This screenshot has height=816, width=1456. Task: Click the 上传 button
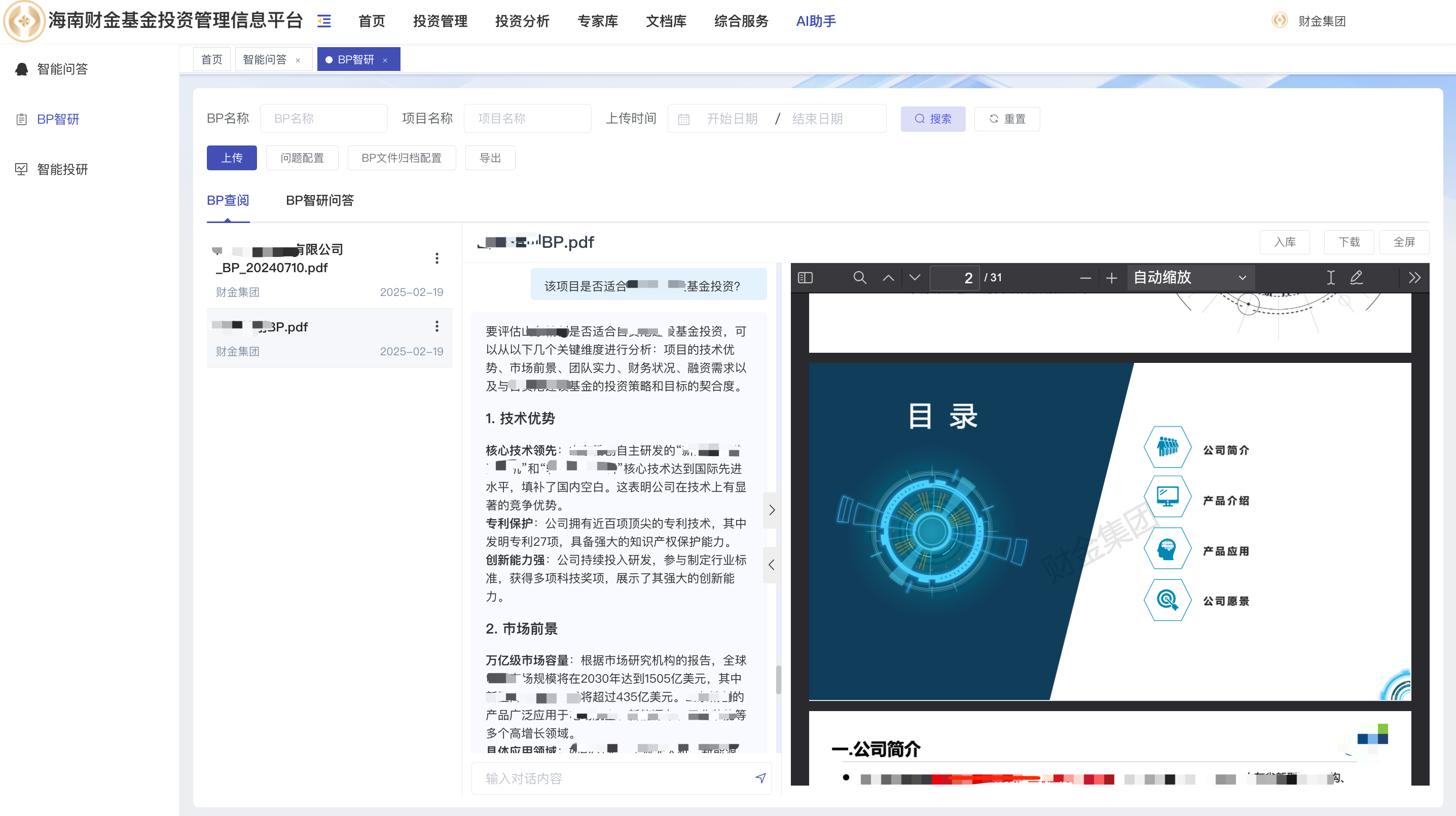[231, 158]
